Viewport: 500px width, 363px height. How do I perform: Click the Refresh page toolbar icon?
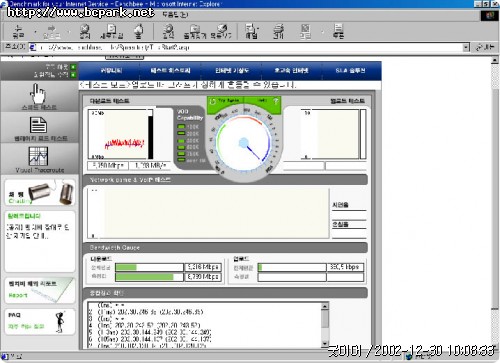click(x=112, y=31)
